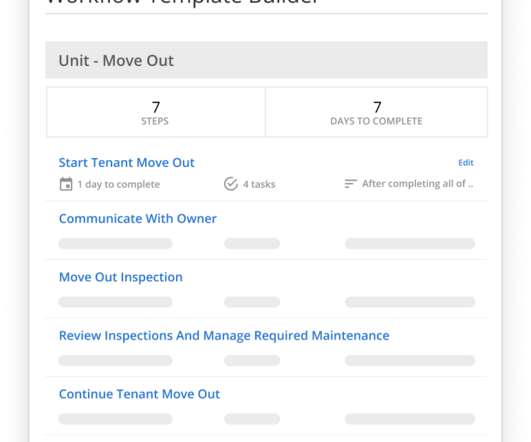531x442 pixels.
Task: Click the calendar icon under Start Tenant Move Out
Action: coord(66,184)
